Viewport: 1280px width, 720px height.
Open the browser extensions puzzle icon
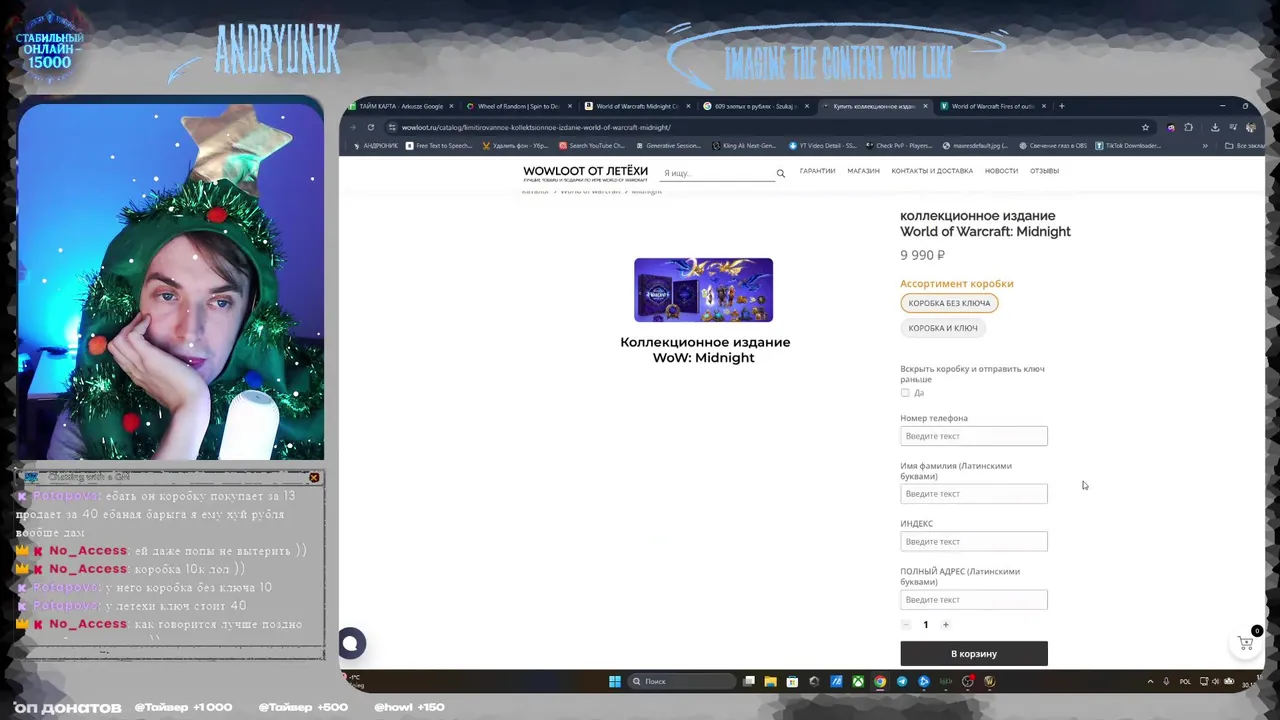coord(1188,127)
